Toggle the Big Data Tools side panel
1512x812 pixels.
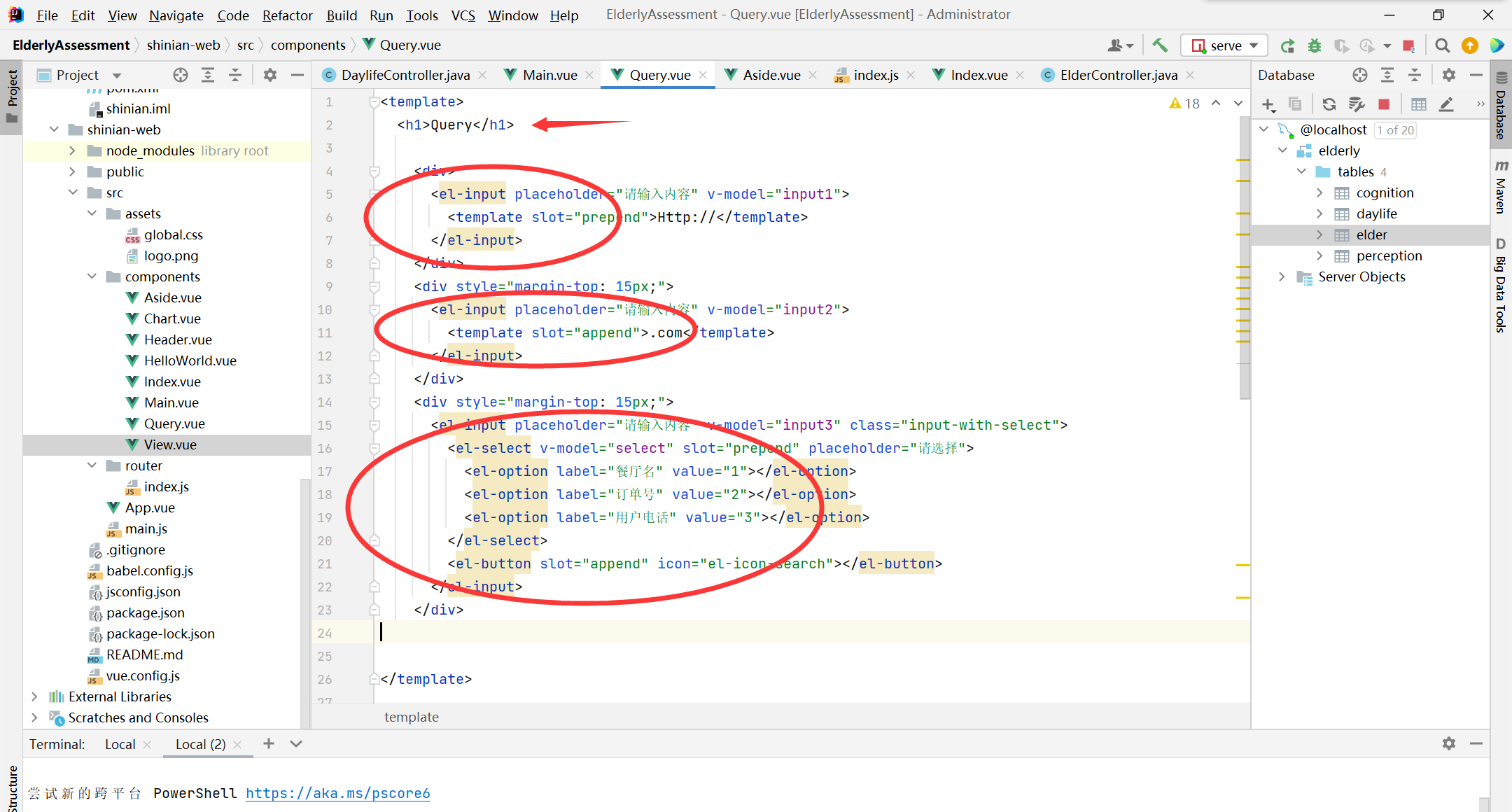tap(1501, 287)
